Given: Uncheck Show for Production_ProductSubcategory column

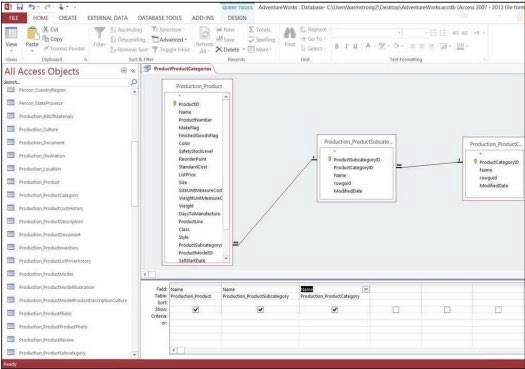Looking at the screenshot, I should (260, 310).
